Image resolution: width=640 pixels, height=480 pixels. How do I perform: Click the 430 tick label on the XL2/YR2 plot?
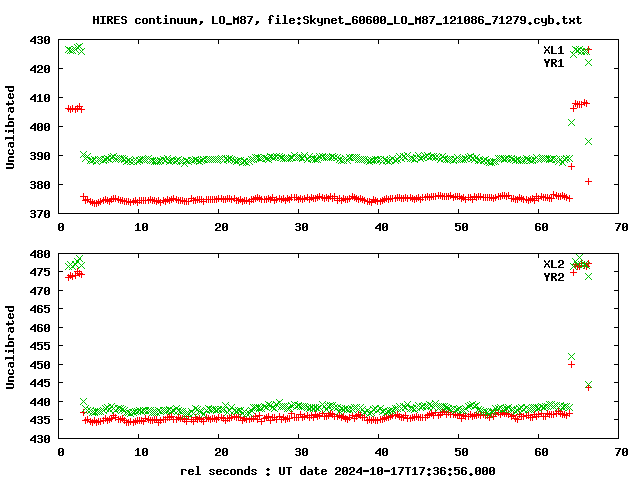point(40,439)
